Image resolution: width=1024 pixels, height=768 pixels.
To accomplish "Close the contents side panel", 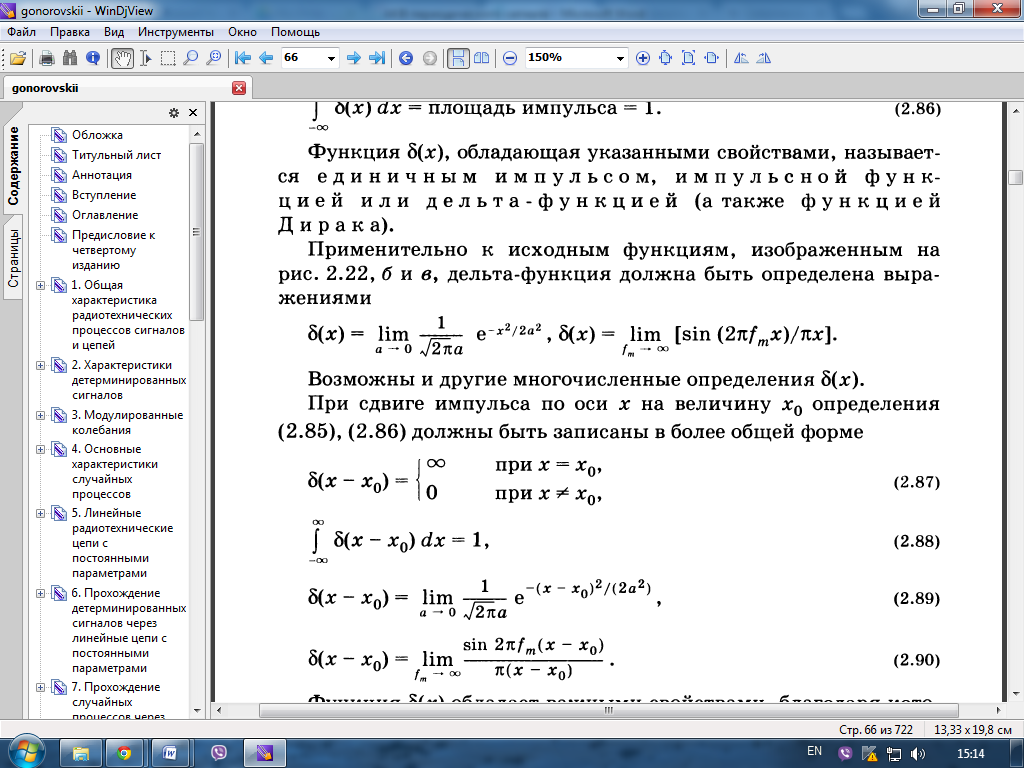I will tap(193, 113).
